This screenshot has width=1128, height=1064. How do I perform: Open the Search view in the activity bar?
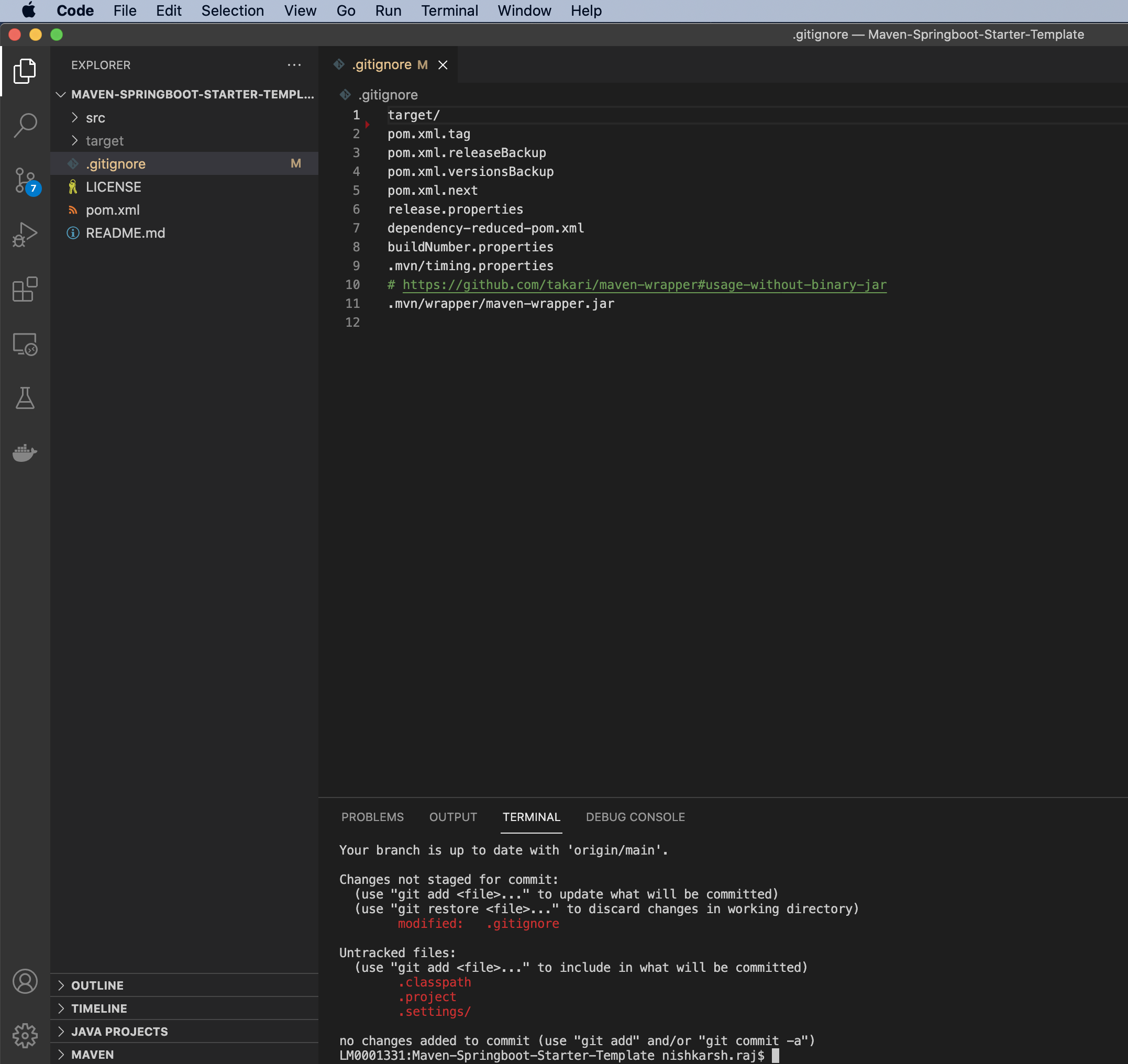coord(25,125)
